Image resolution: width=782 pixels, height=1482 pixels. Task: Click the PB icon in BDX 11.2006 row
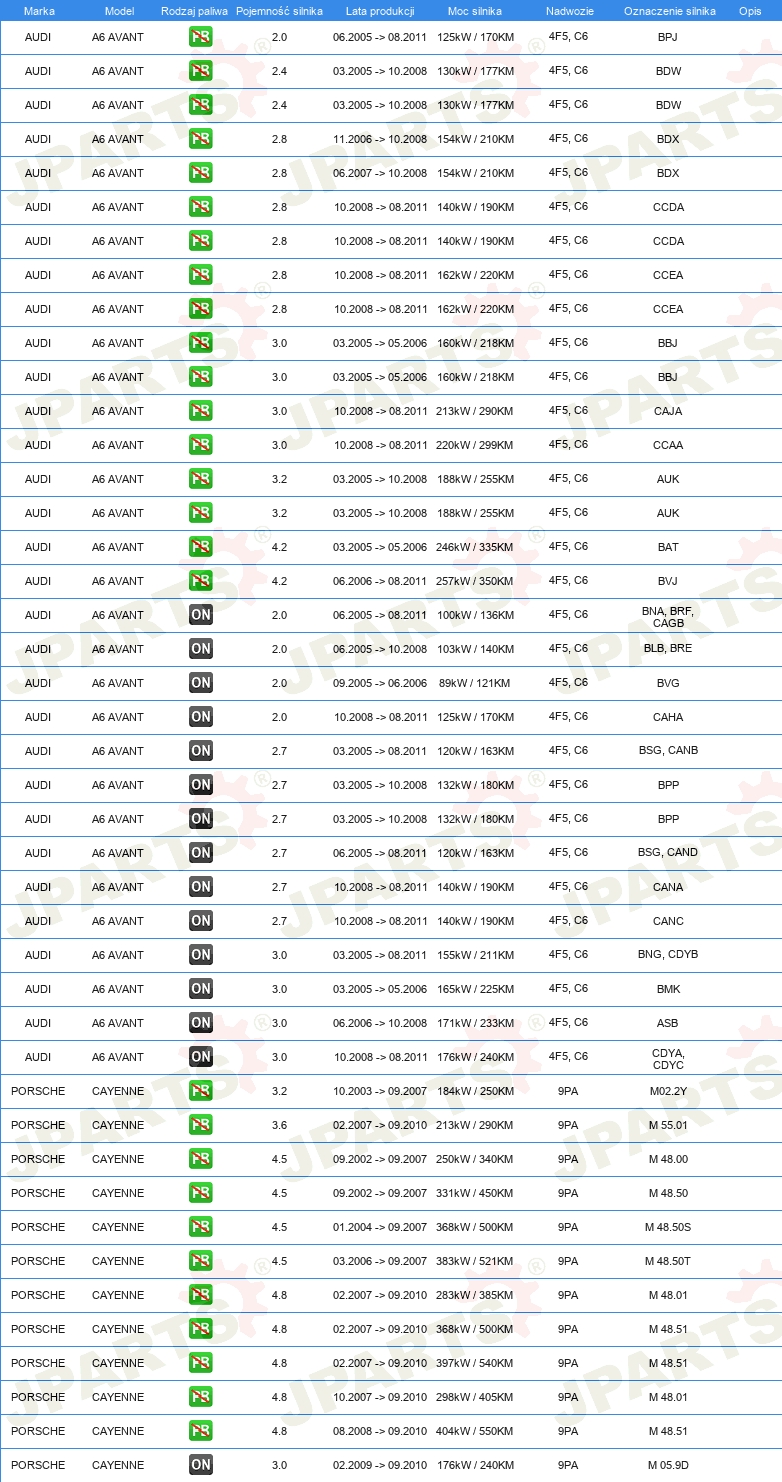coord(201,139)
